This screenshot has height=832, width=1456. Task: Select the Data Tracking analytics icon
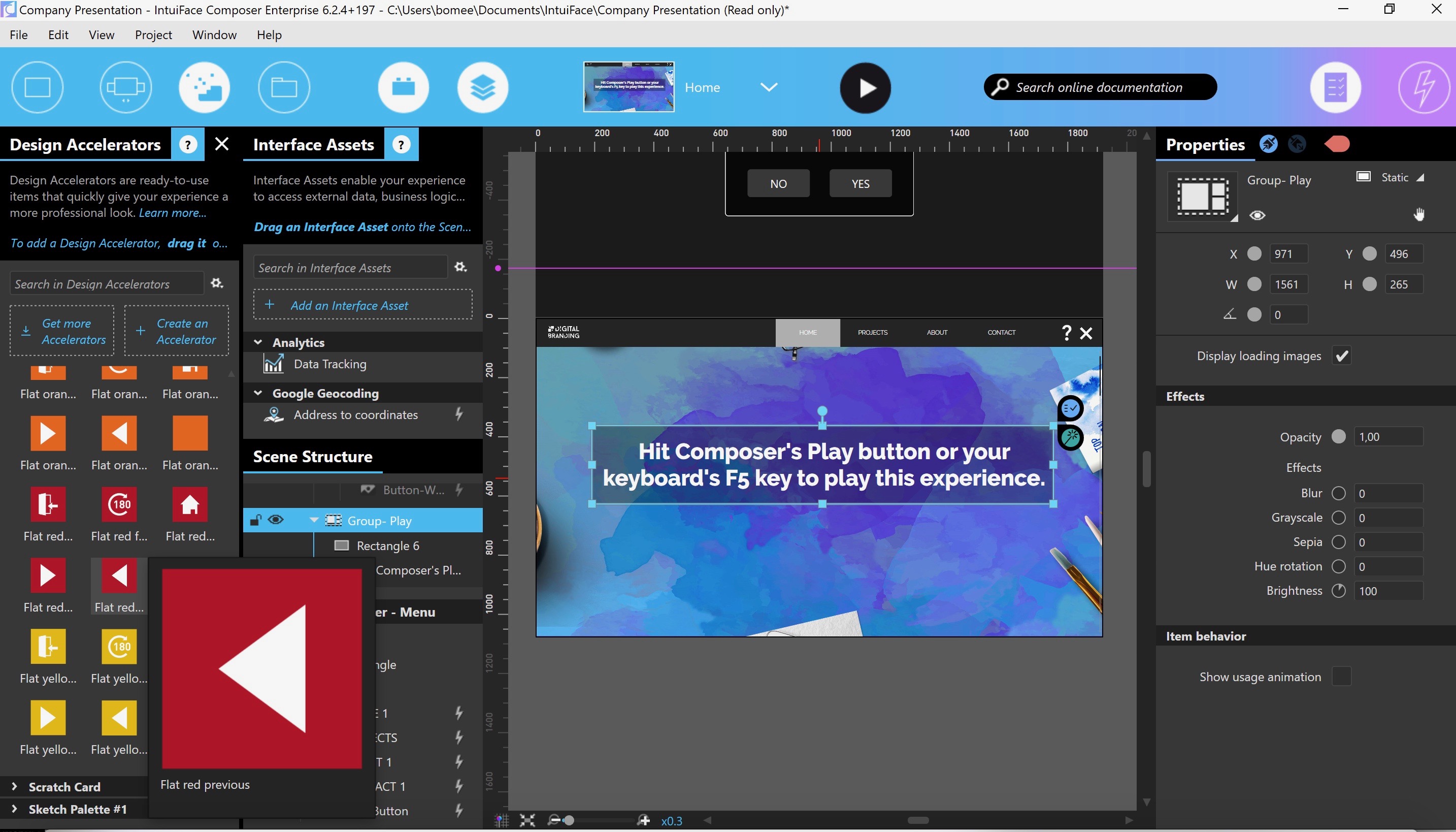coord(274,364)
